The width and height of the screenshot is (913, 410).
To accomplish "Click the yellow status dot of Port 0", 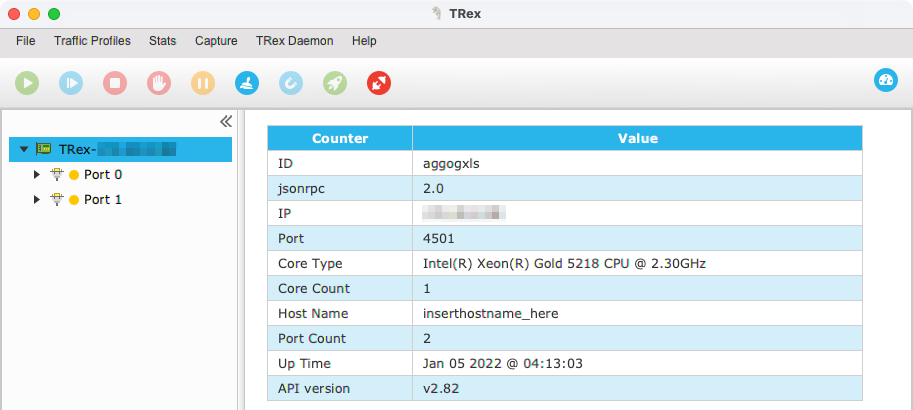I will coord(74,175).
